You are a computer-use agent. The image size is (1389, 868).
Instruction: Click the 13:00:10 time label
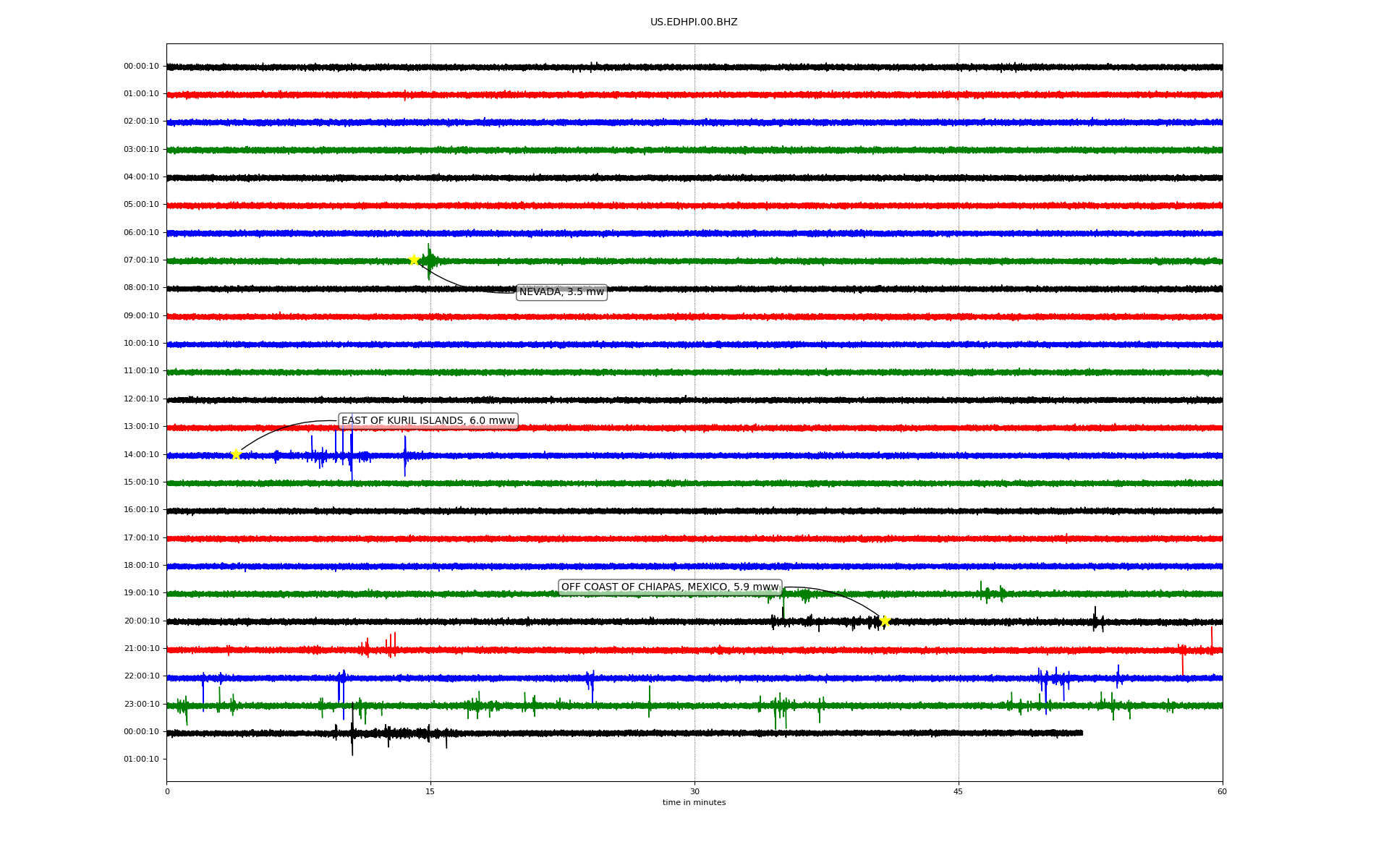click(x=141, y=427)
